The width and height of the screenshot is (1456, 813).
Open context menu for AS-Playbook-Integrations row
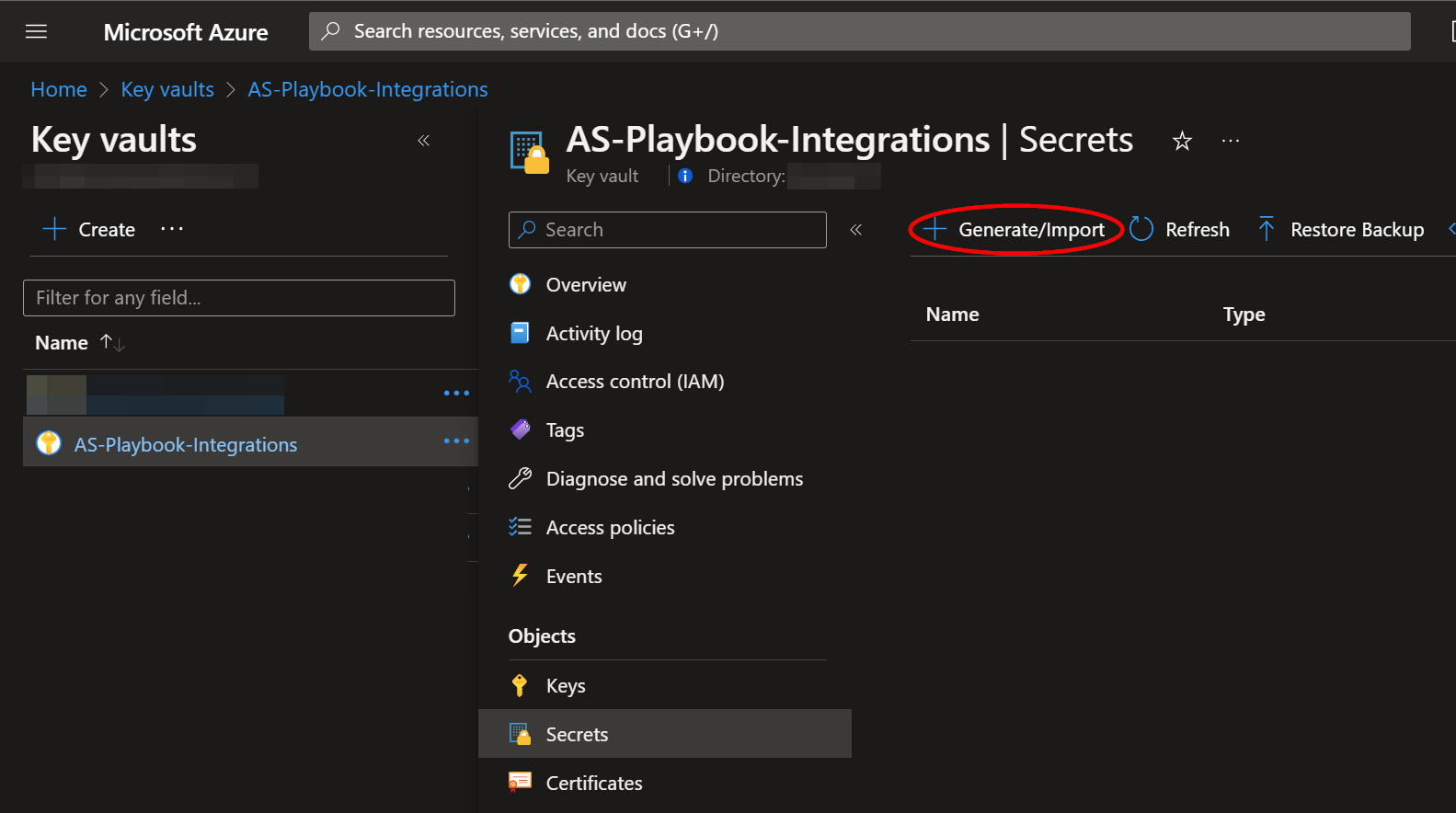456,441
